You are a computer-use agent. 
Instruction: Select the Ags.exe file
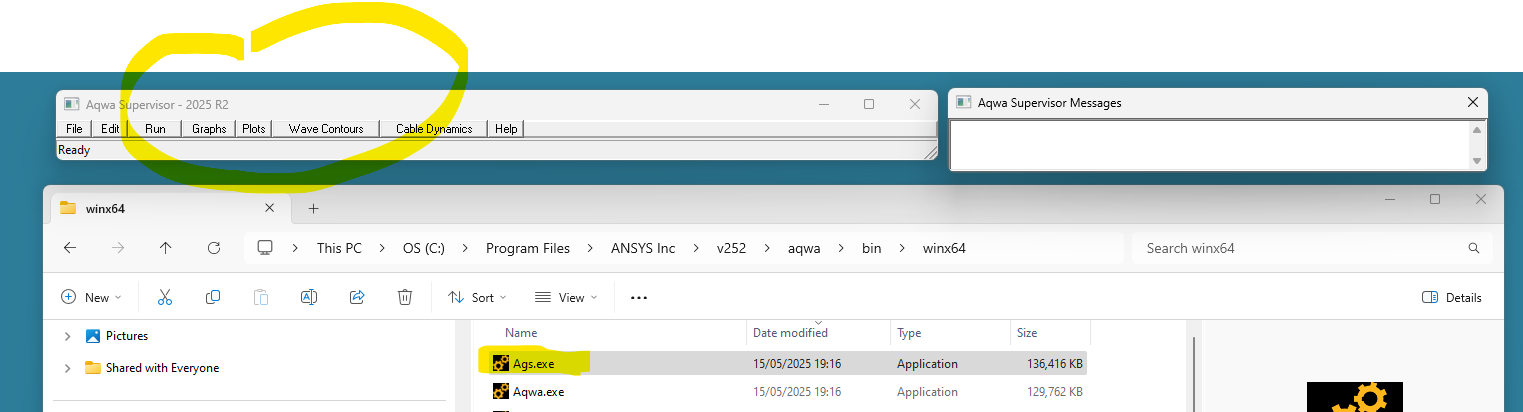click(x=533, y=364)
